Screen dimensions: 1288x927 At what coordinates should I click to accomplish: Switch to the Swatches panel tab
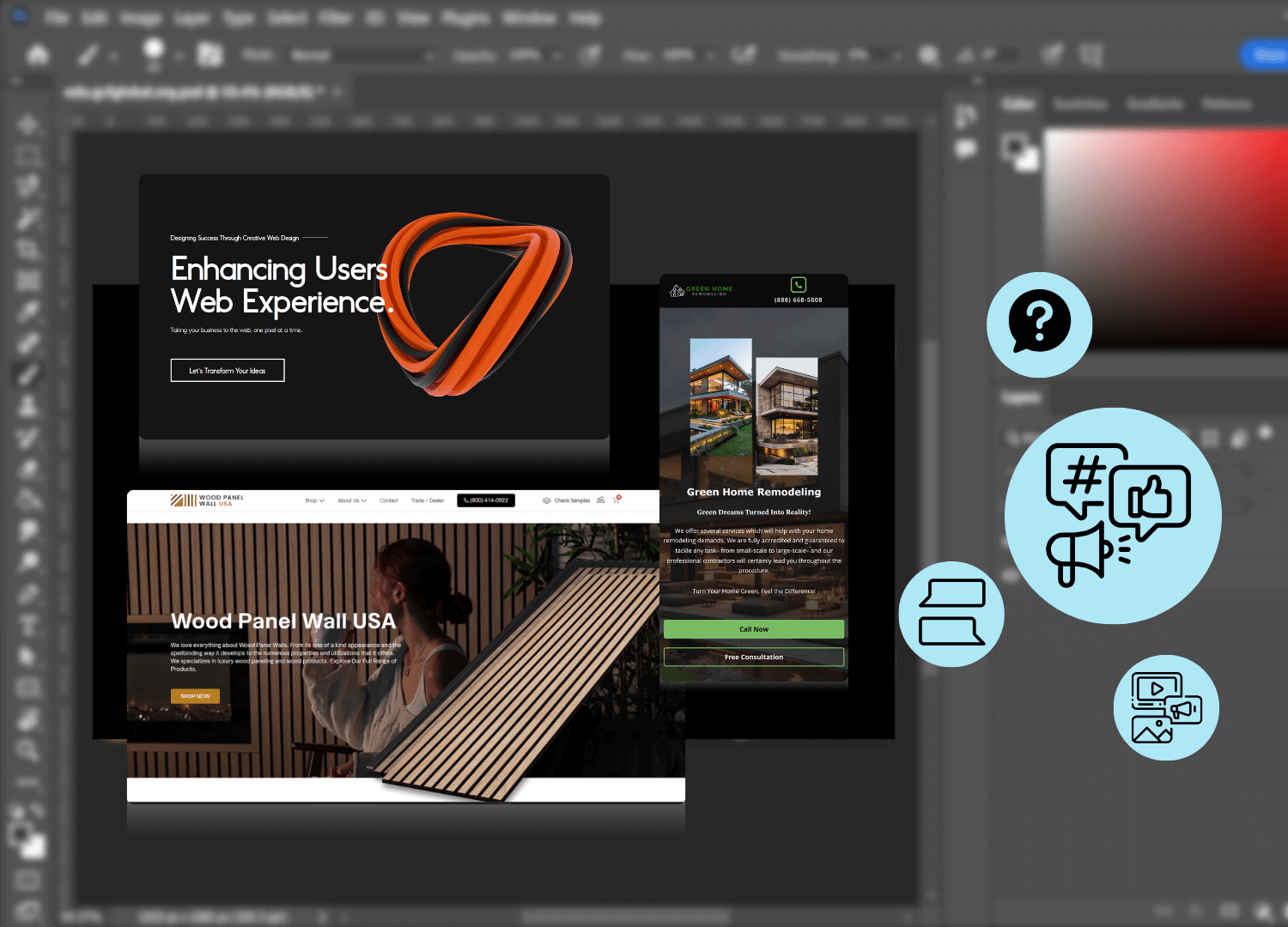(x=1080, y=104)
